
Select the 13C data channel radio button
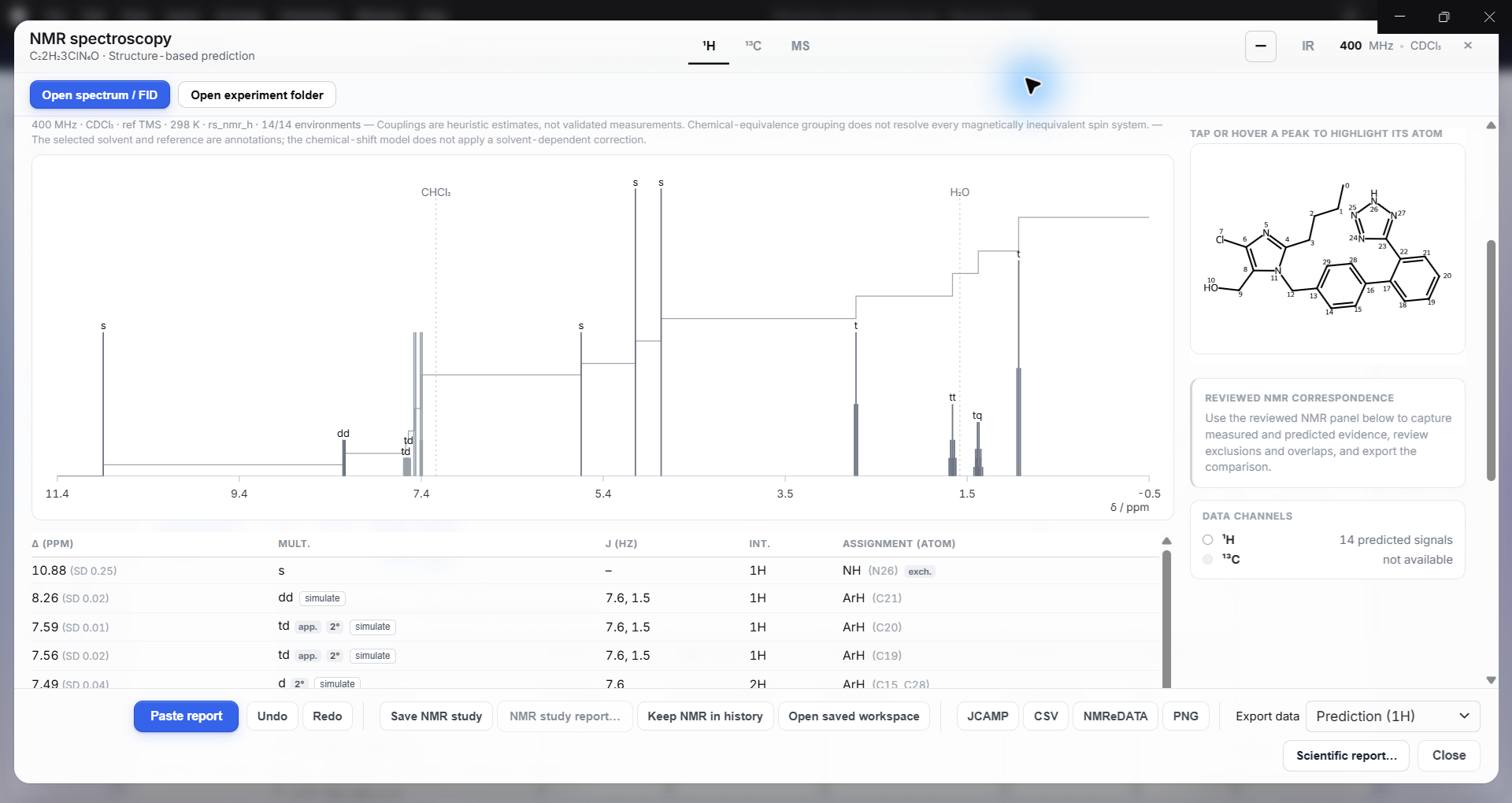[x=1207, y=559]
